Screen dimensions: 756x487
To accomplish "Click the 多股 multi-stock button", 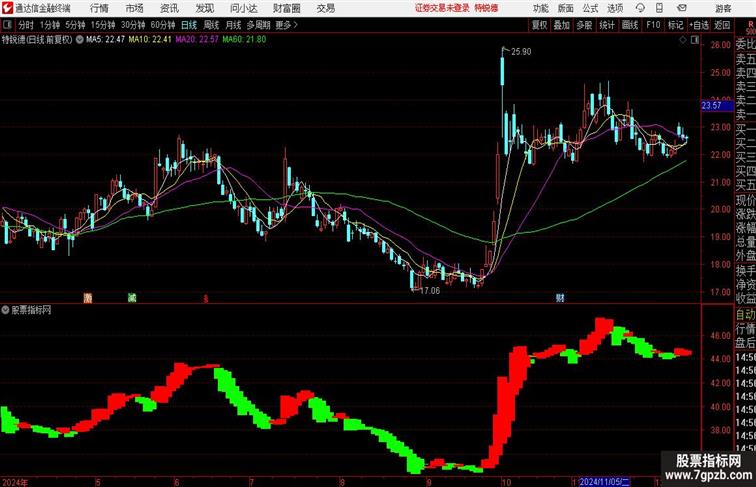I will pos(584,25).
